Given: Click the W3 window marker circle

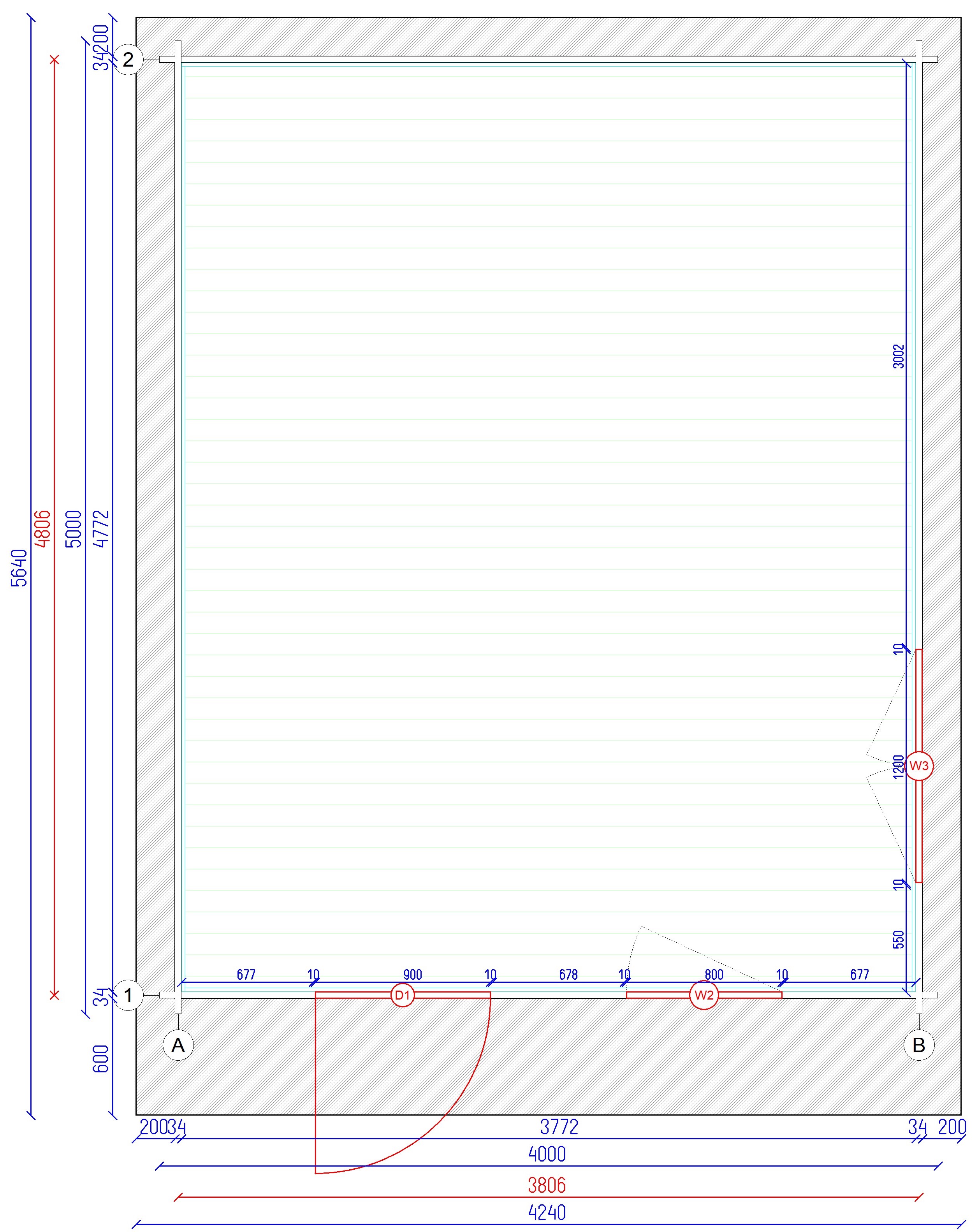Looking at the screenshot, I should 918,766.
